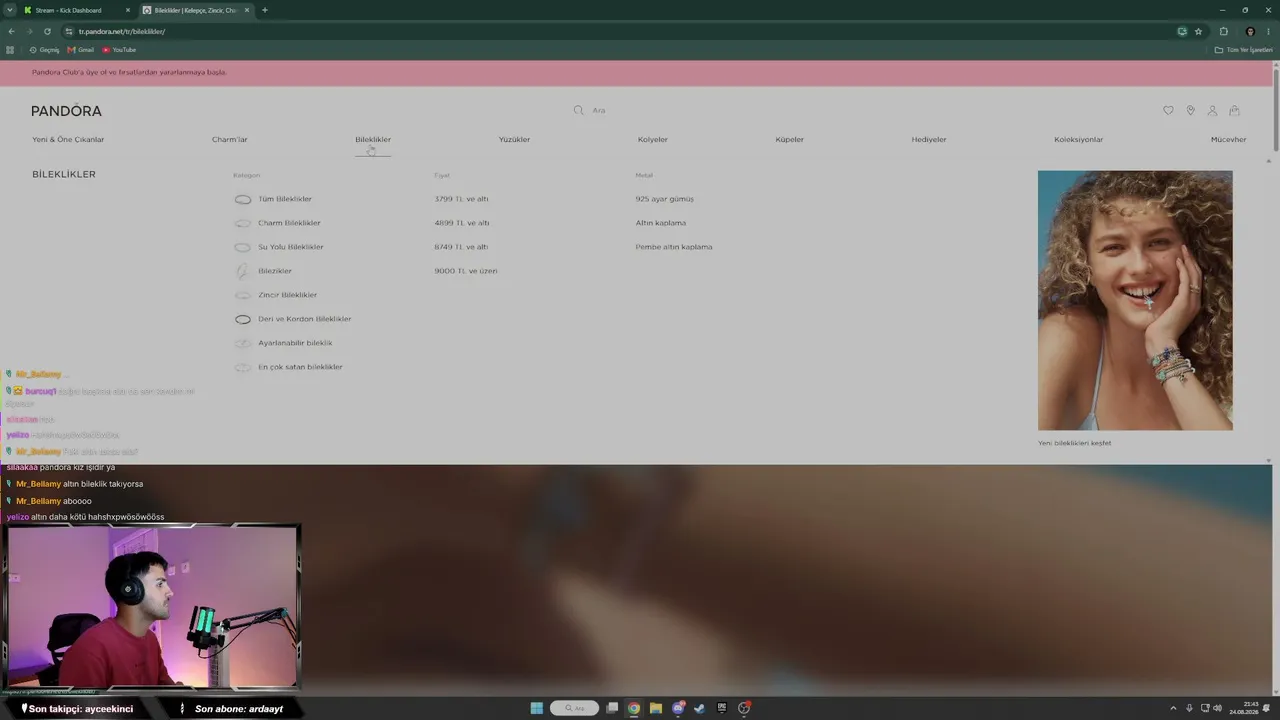Click the Deri ve Kordon Bileklikler icon
This screenshot has height=720, width=1280.
click(243, 319)
